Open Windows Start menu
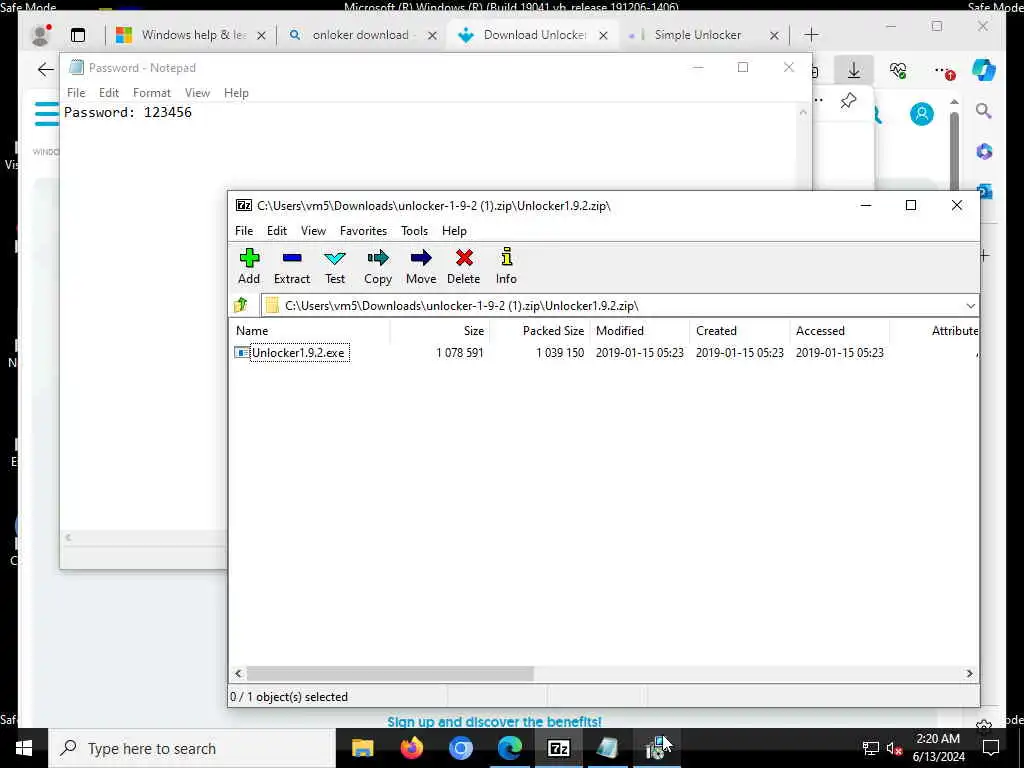1024x768 pixels. 24,748
